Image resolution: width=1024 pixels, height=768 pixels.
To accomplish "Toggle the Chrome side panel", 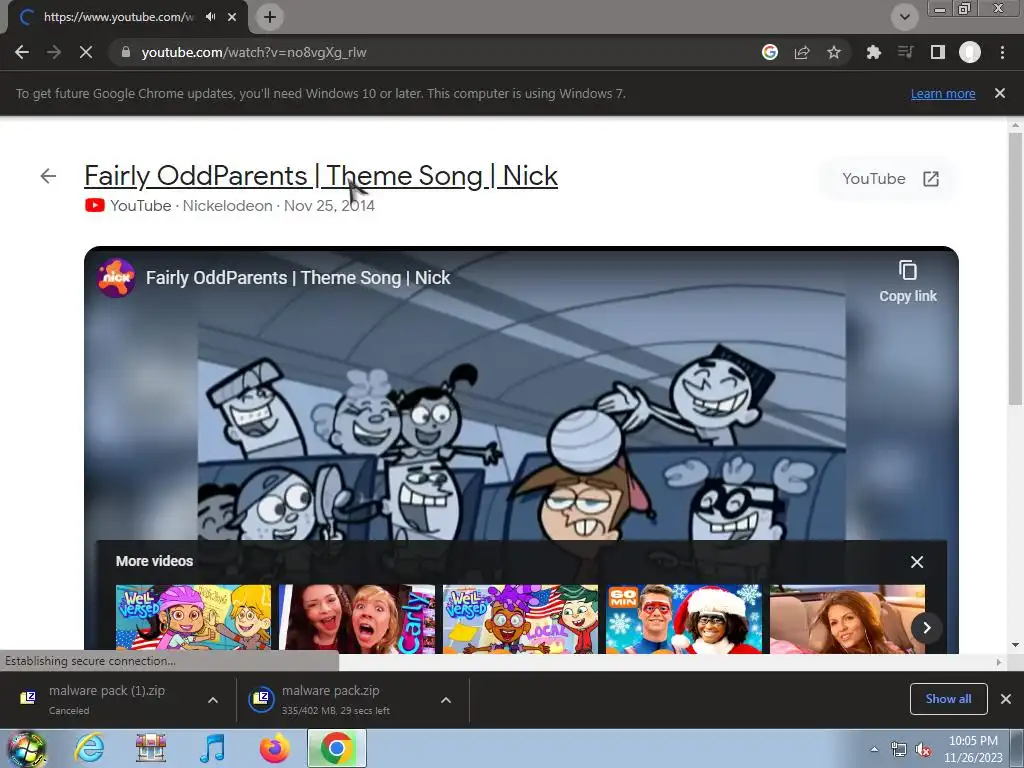I will click(937, 52).
